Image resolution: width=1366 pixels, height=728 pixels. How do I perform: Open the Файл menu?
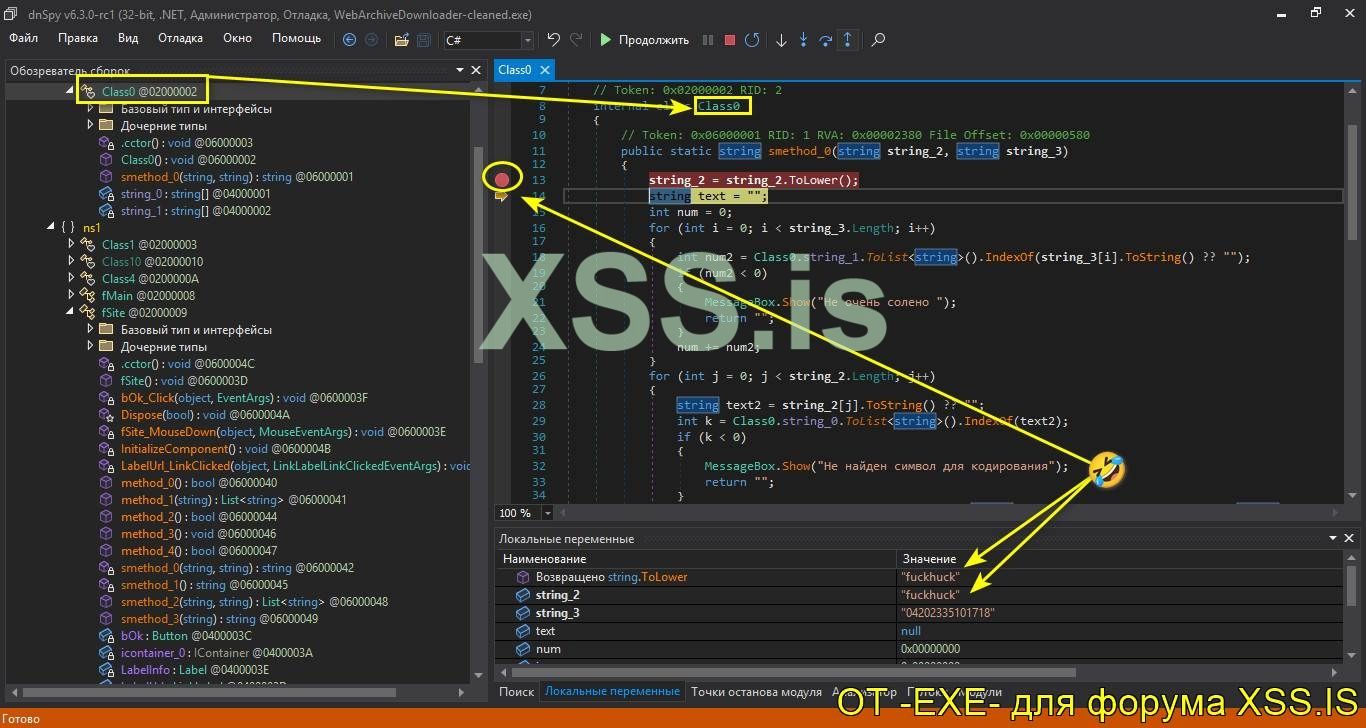24,38
